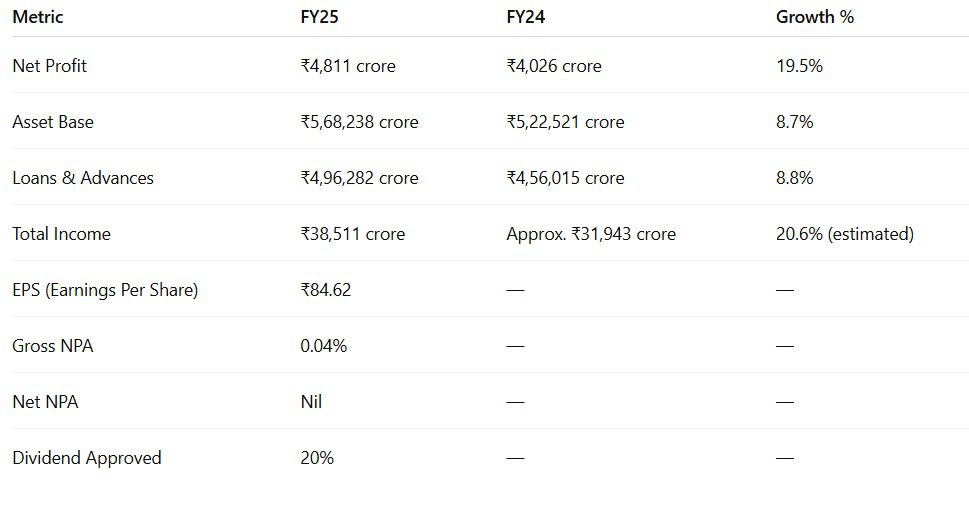Screen dimensions: 969x518
Task: Select the Dividend Approved 20% value
Action: 317,458
